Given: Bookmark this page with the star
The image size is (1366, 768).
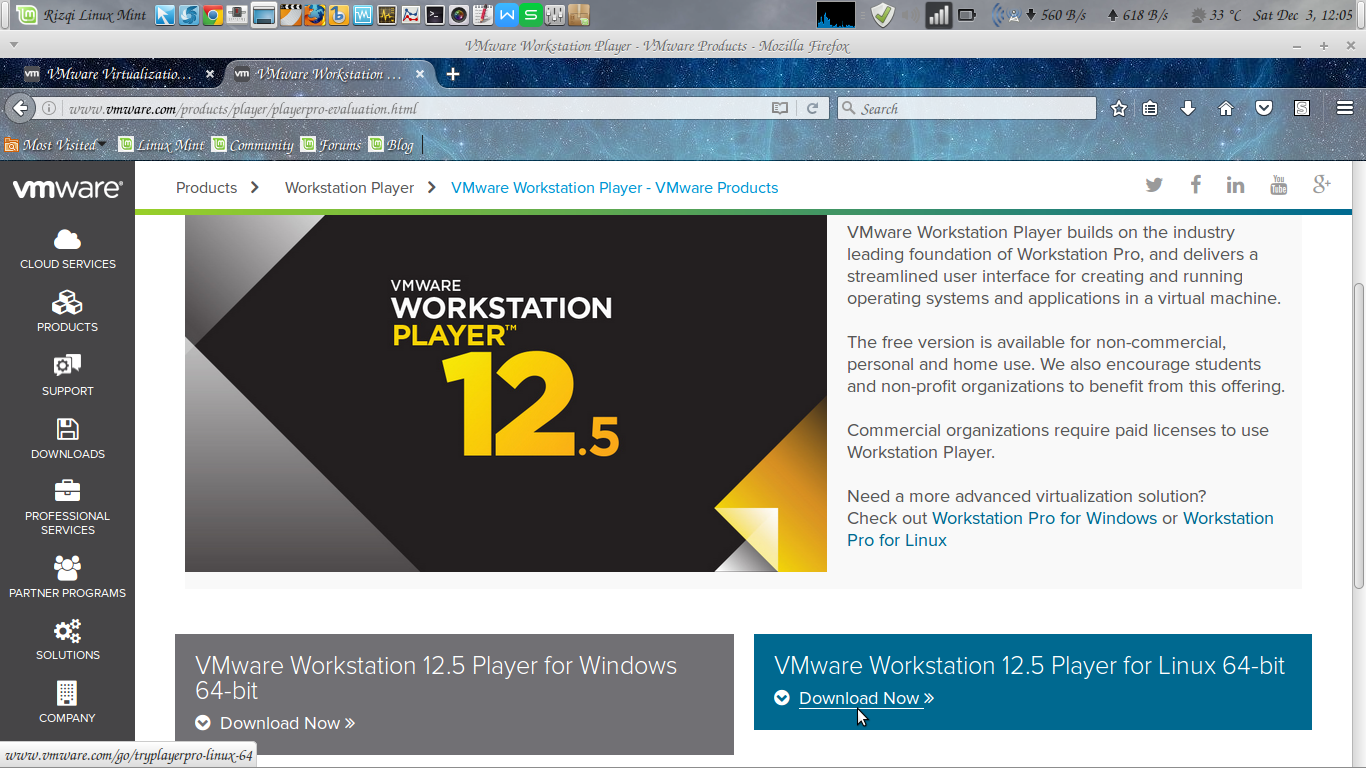Looking at the screenshot, I should (1119, 108).
